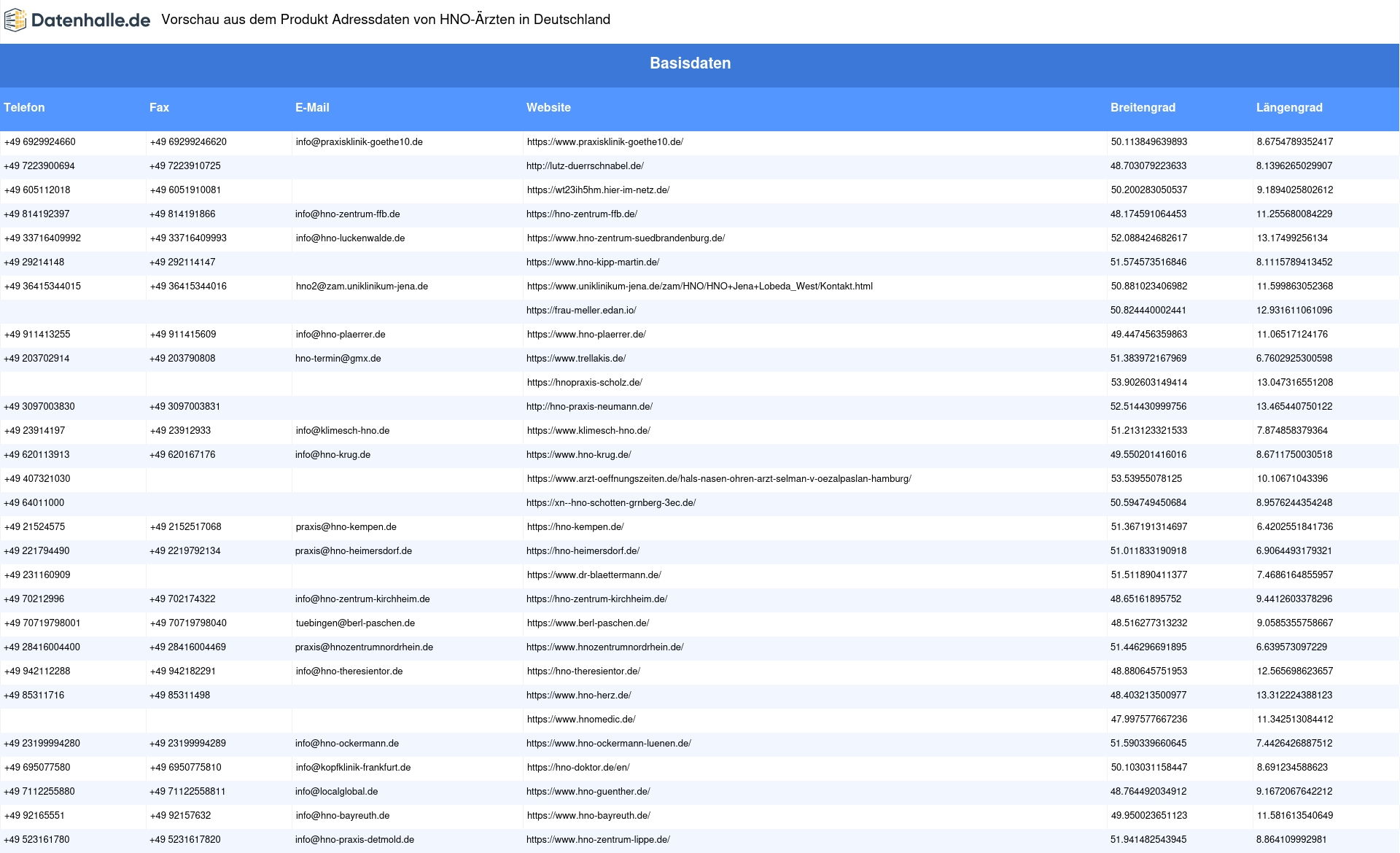This screenshot has width=1400, height=853.
Task: Open https://wt23ih5hm.hier-im-netz.de/ website
Action: [x=598, y=190]
